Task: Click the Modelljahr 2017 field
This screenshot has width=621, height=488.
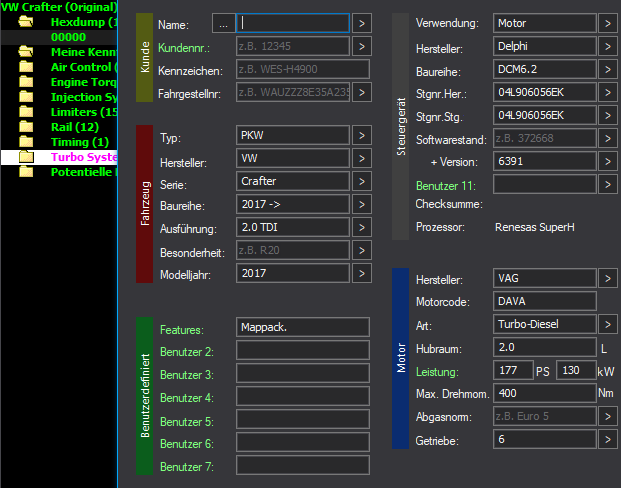Action: coord(293,273)
